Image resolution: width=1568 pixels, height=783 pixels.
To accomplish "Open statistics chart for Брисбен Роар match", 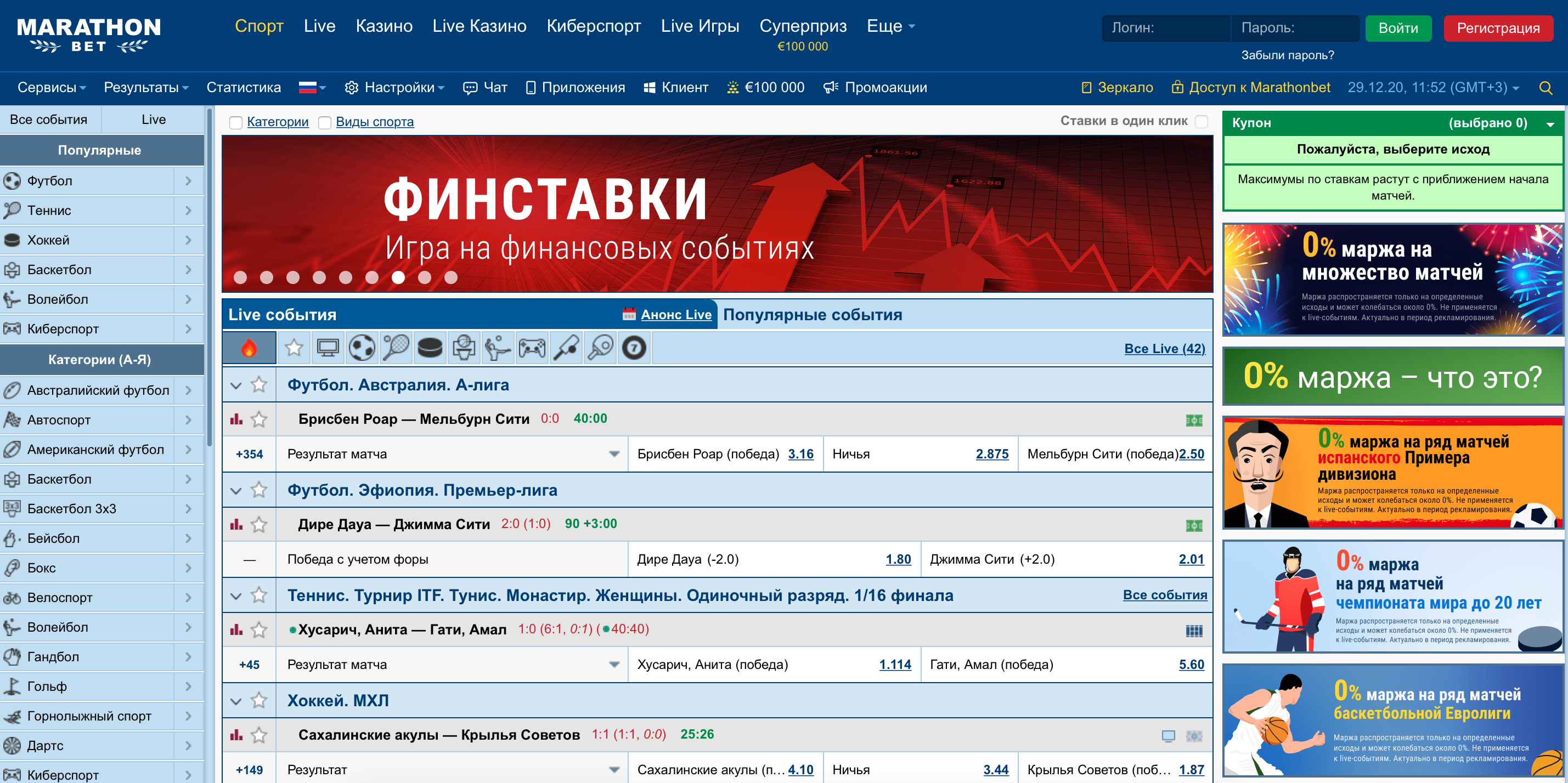I will (x=236, y=419).
